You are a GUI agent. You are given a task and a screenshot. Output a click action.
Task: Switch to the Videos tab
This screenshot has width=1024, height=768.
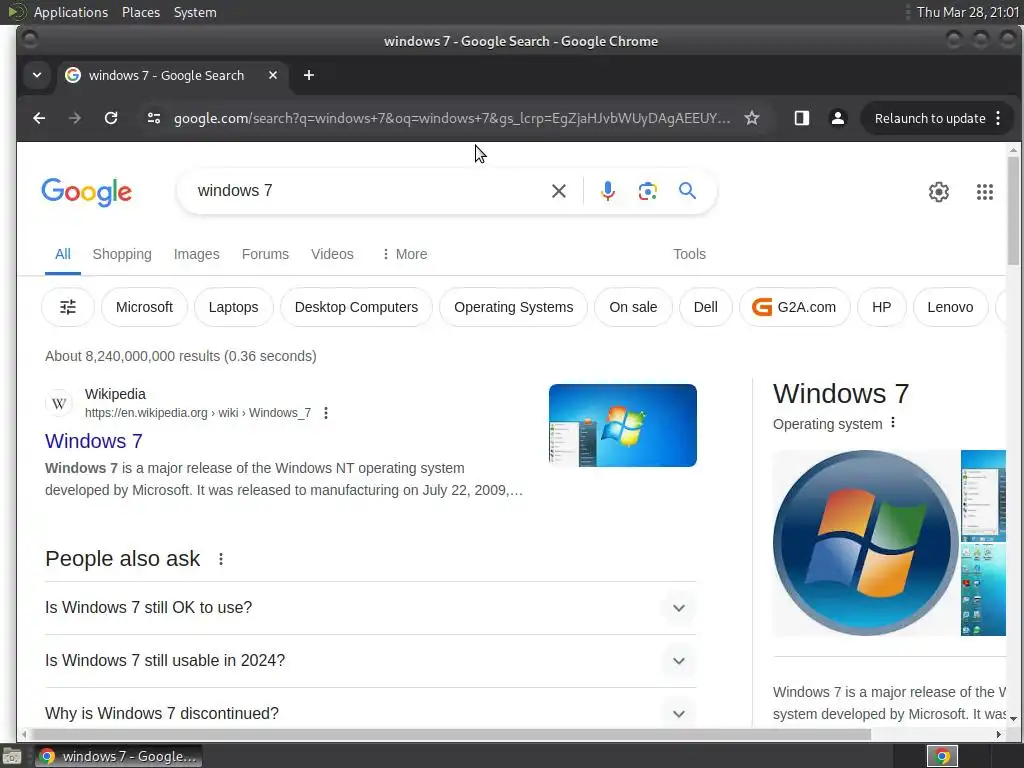[332, 254]
